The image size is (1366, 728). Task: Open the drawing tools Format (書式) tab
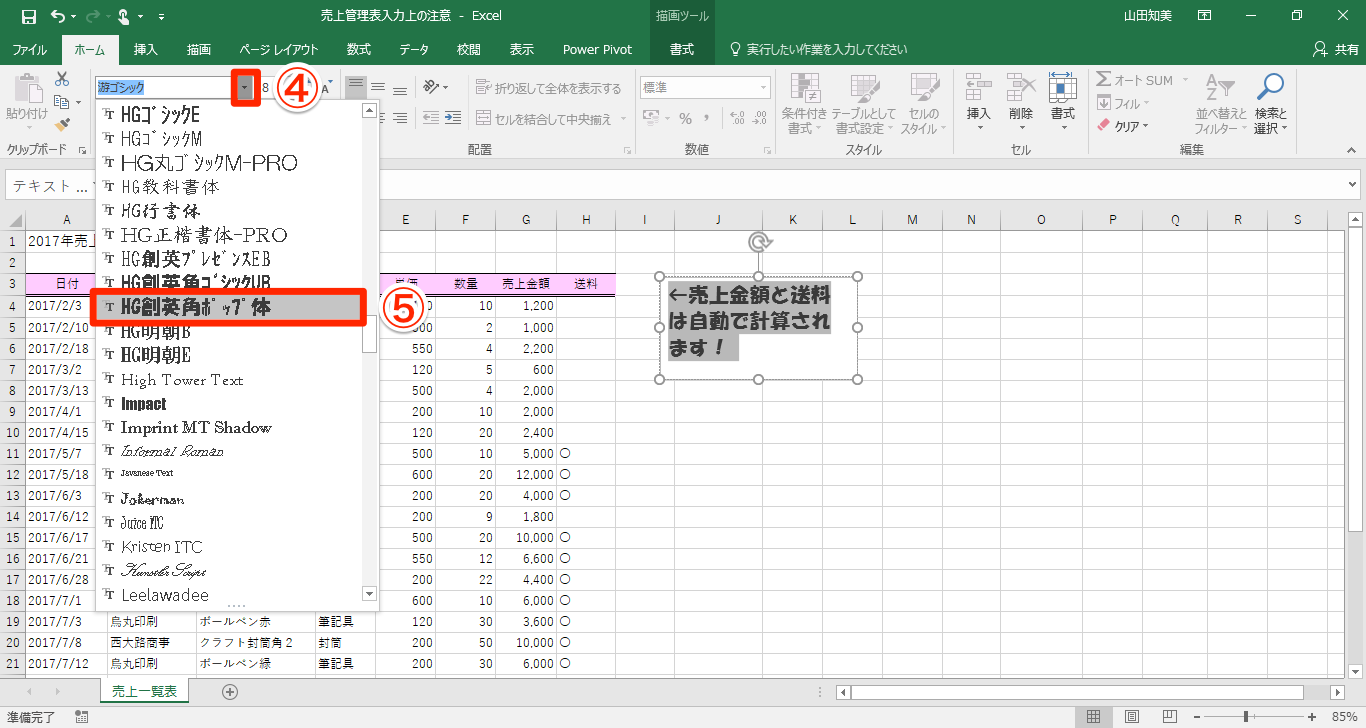tap(682, 49)
